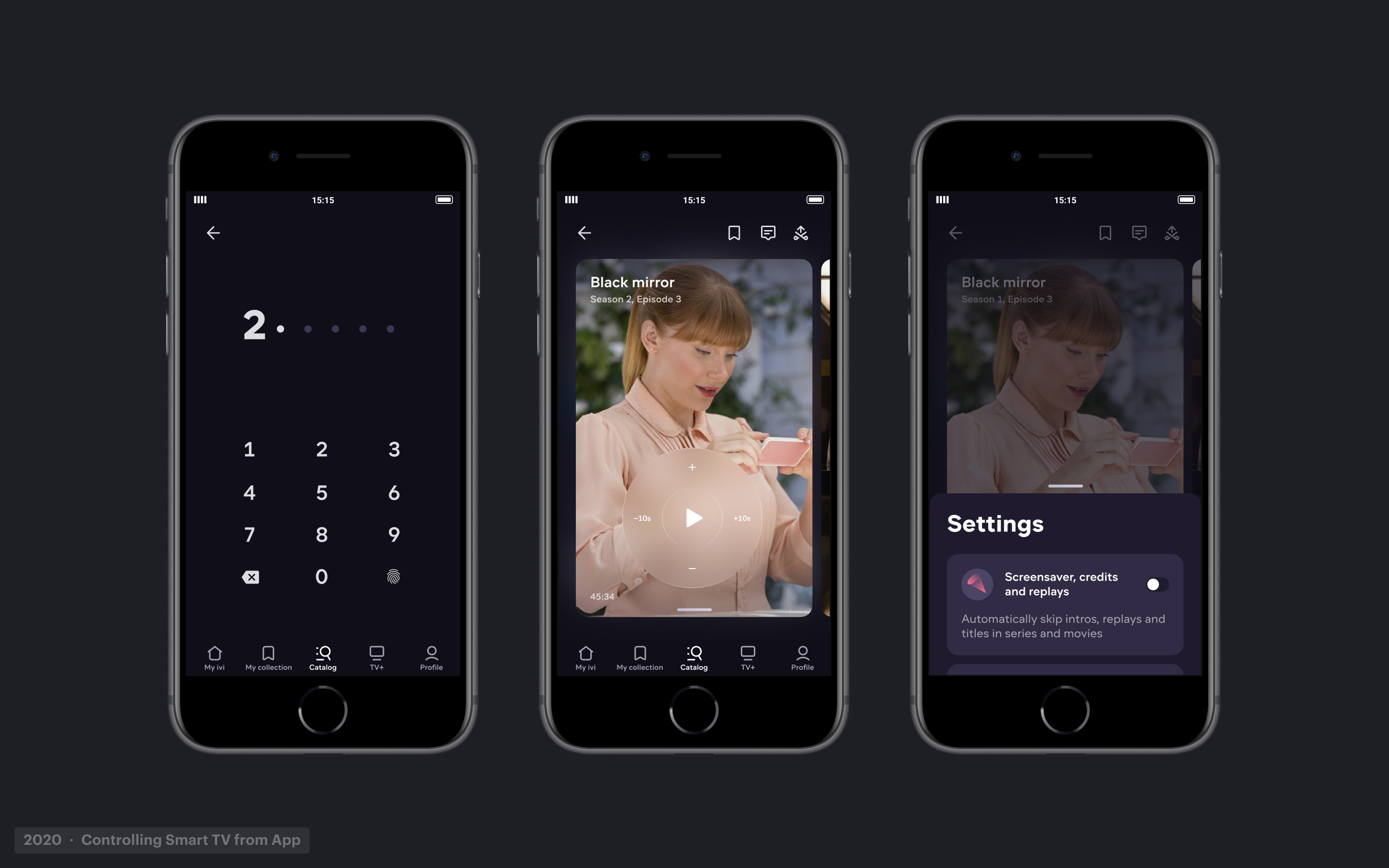The image size is (1389, 868).
Task: Tap the comment/chat icon on video screen
Action: pos(767,233)
